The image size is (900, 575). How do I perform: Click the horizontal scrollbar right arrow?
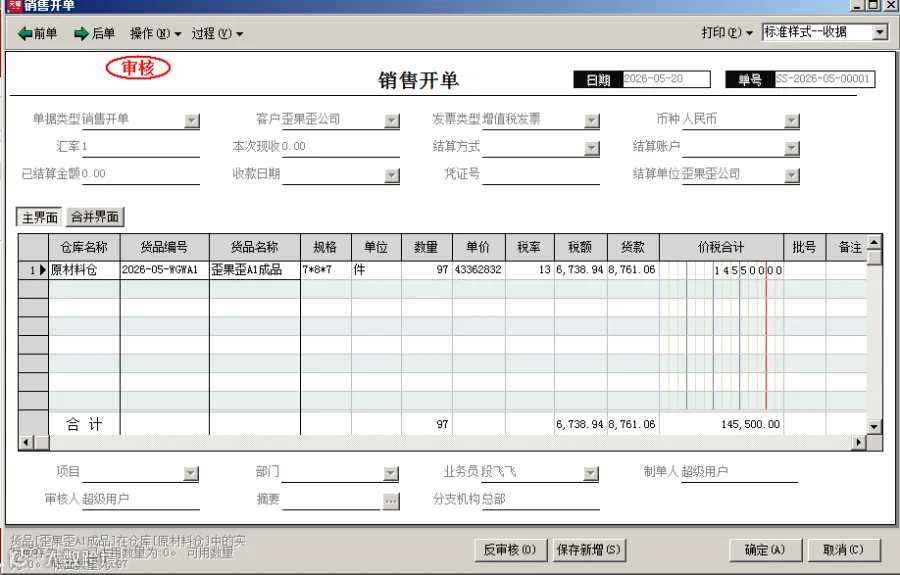tap(859, 442)
